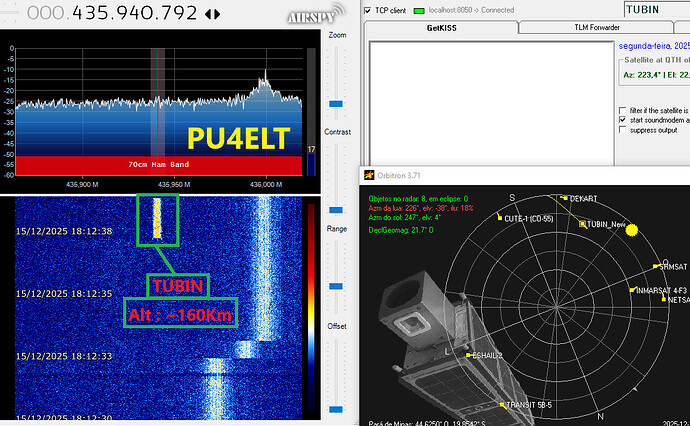Uncheck the start soundmodem option
This screenshot has width=690, height=426.
click(x=622, y=119)
